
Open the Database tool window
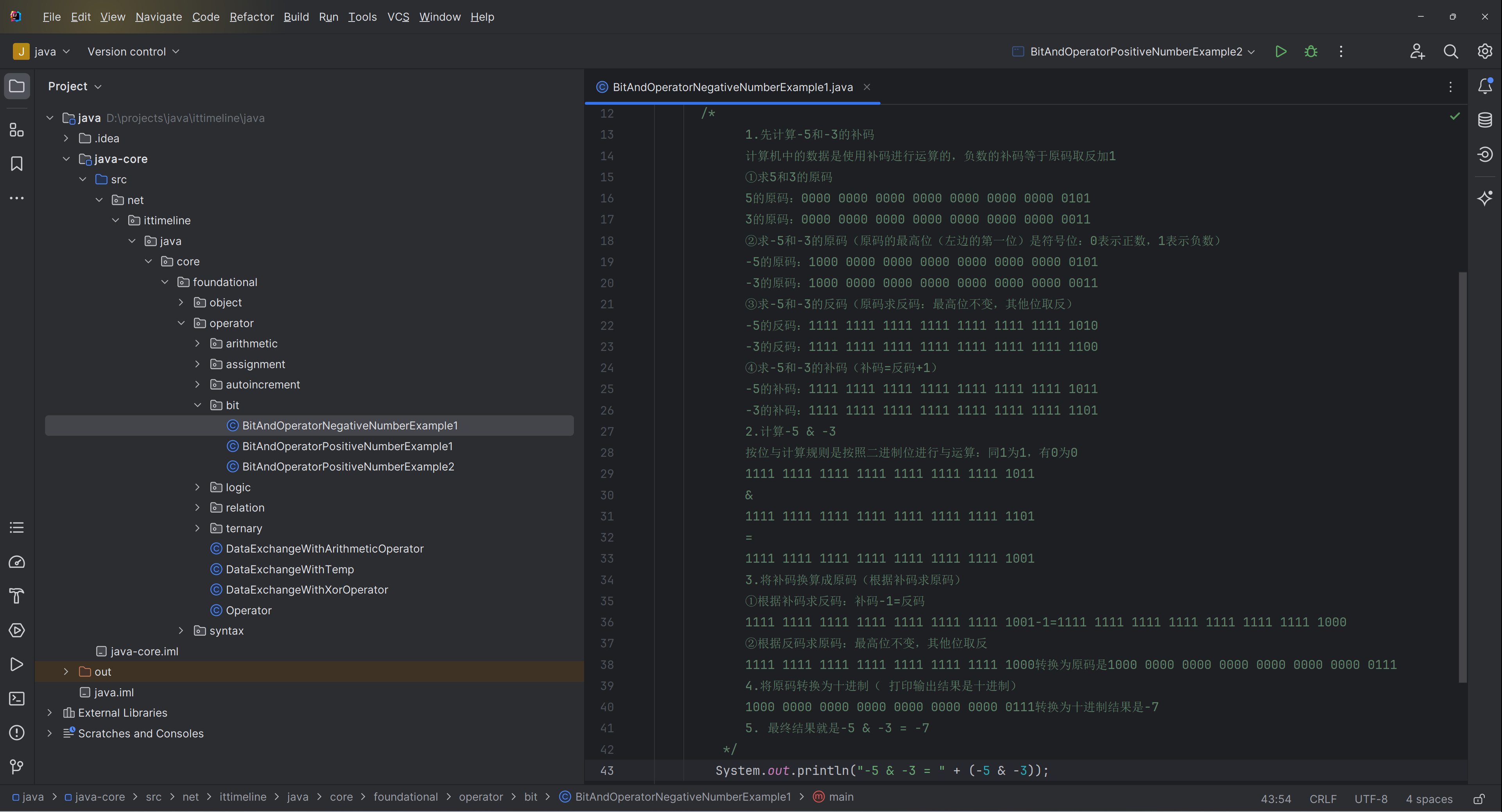(x=1485, y=120)
